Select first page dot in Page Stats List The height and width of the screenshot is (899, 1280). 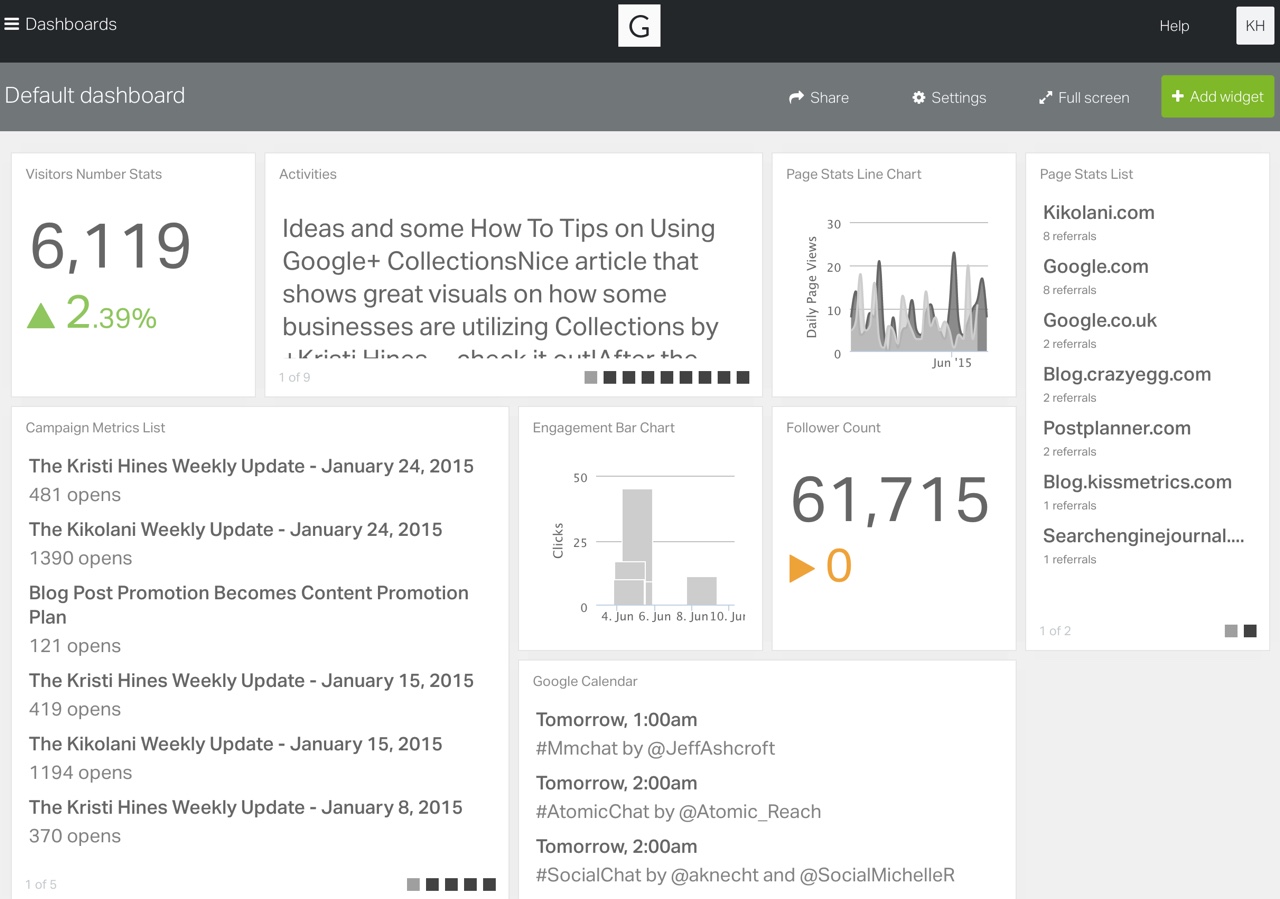pos(1230,631)
